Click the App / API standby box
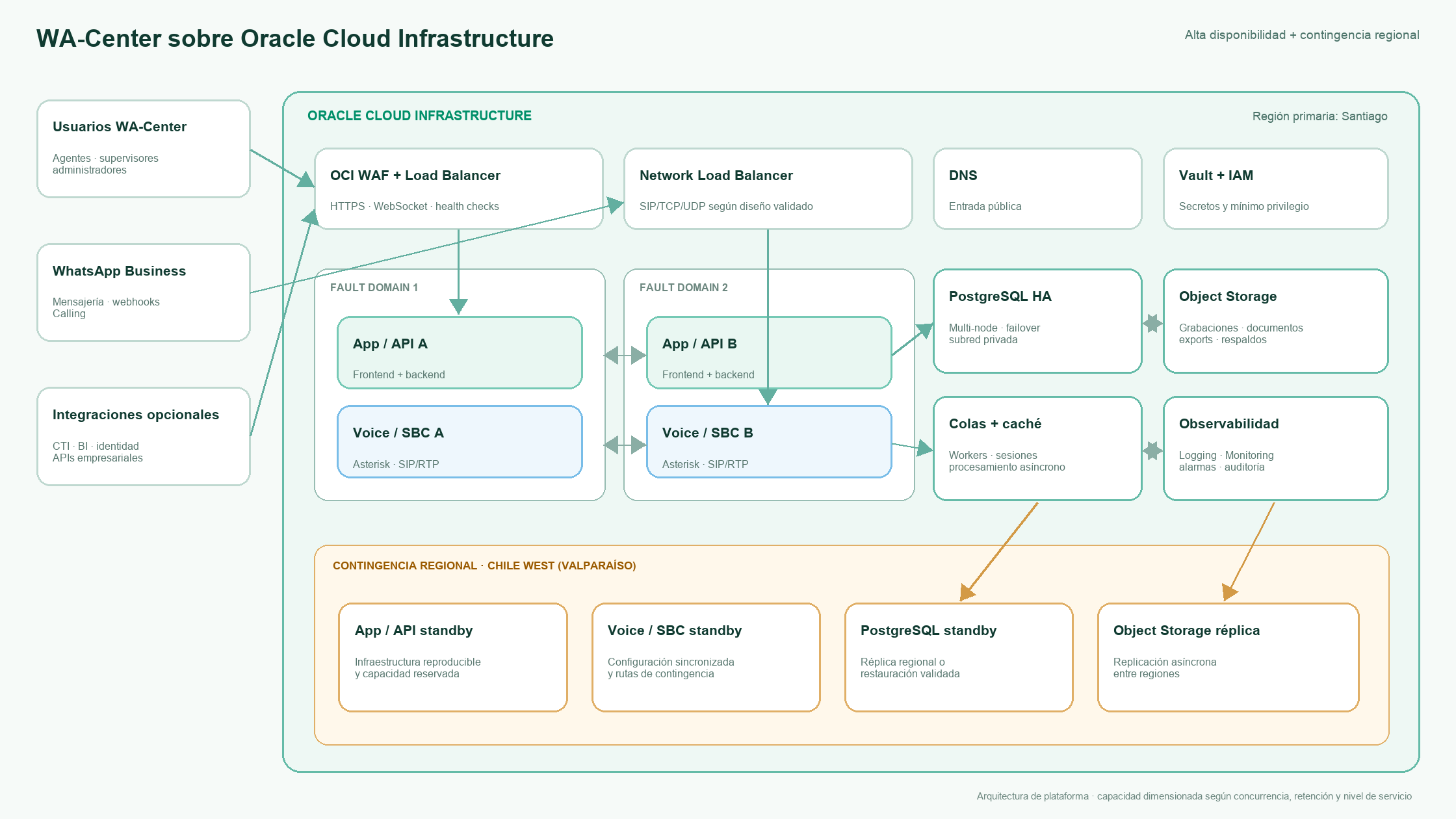Viewport: 1456px width, 819px height. point(453,658)
